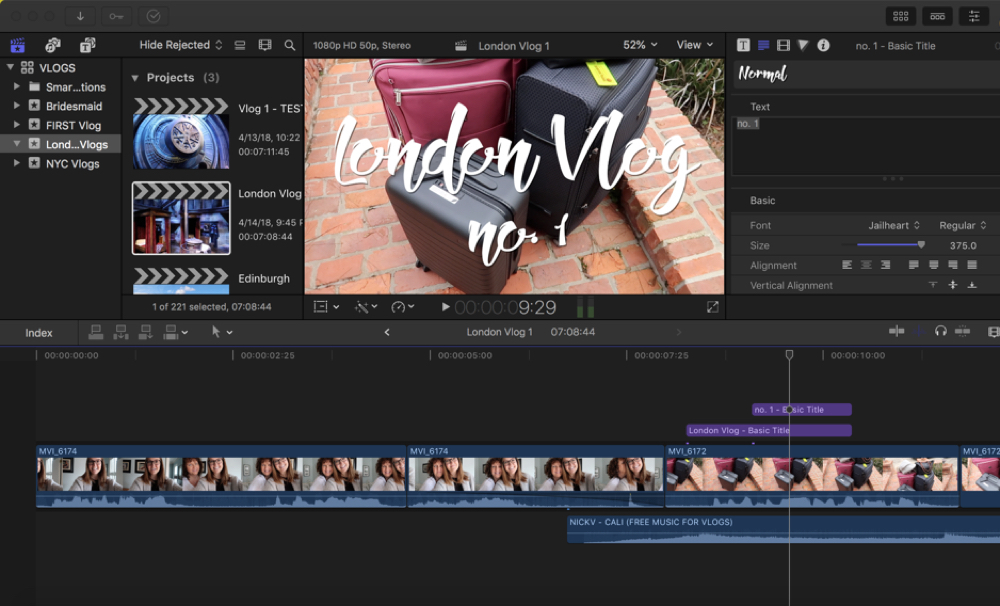Click the timeline Index button
1000x606 pixels.
tap(39, 333)
